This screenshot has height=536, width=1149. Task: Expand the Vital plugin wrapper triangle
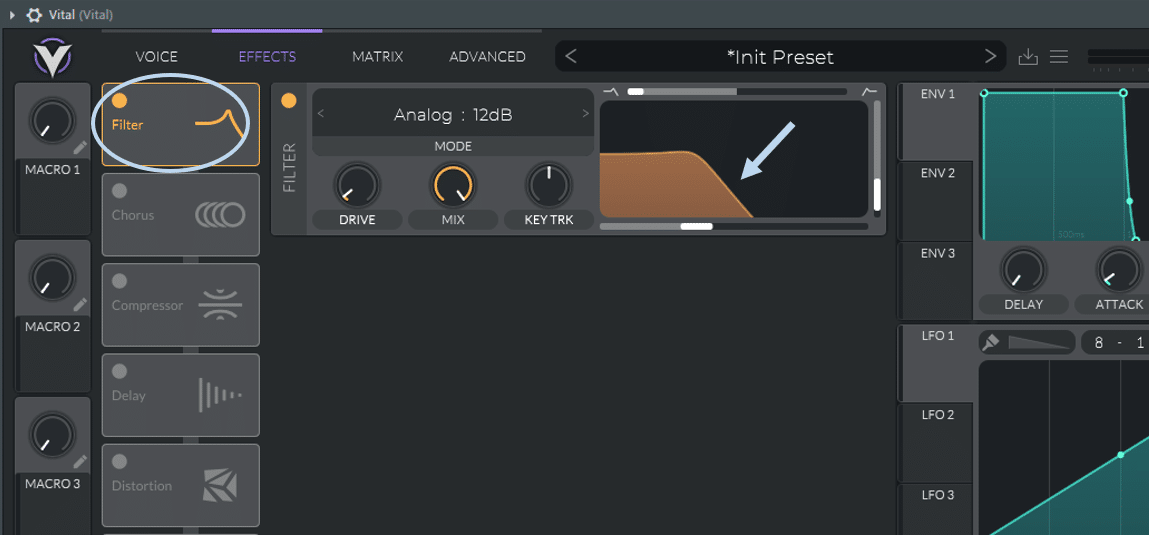tap(12, 15)
